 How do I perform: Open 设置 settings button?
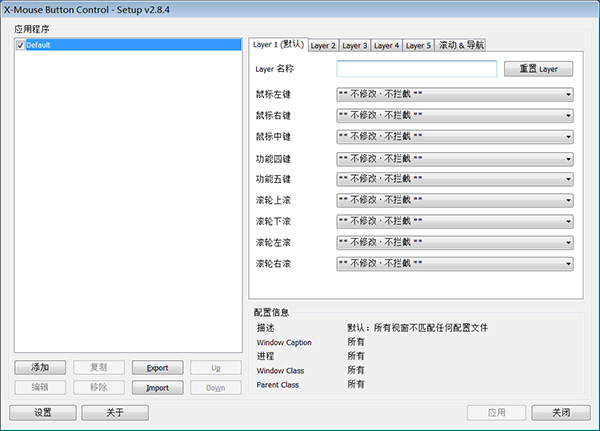click(x=43, y=413)
